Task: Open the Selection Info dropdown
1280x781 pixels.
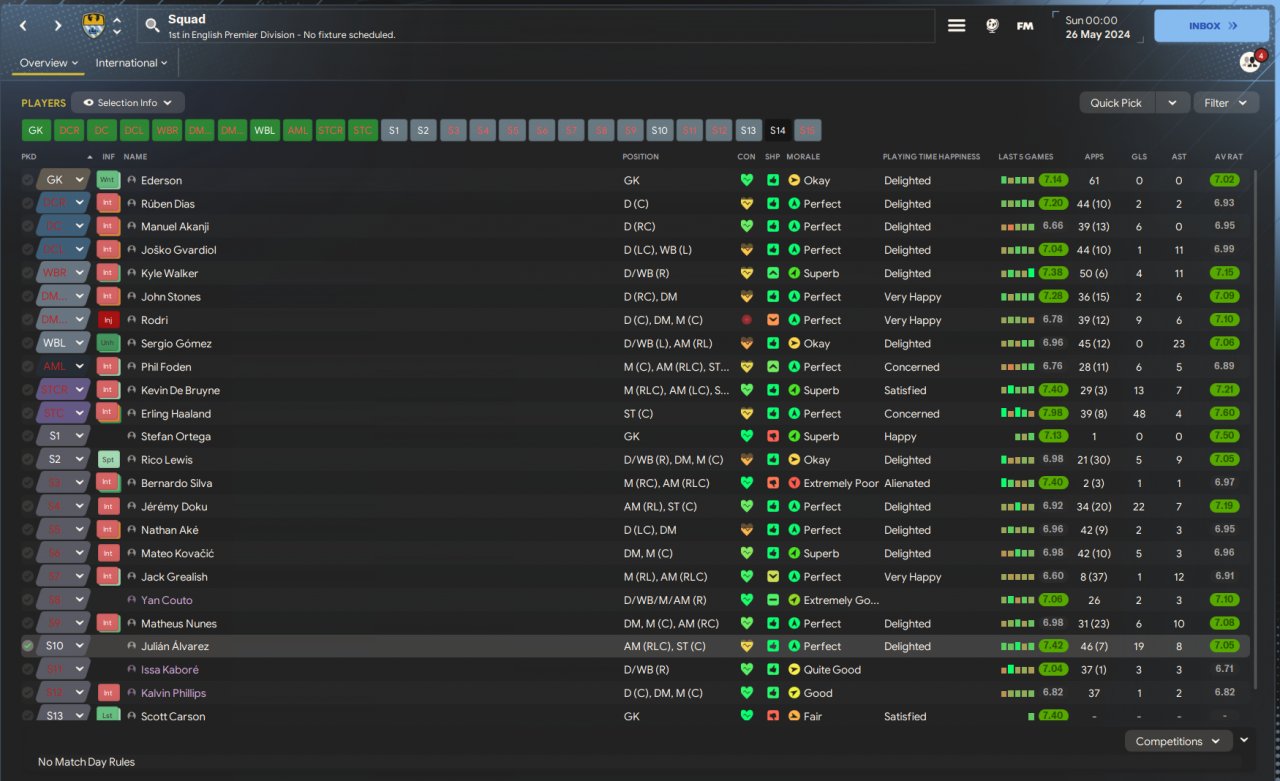Action: point(128,102)
